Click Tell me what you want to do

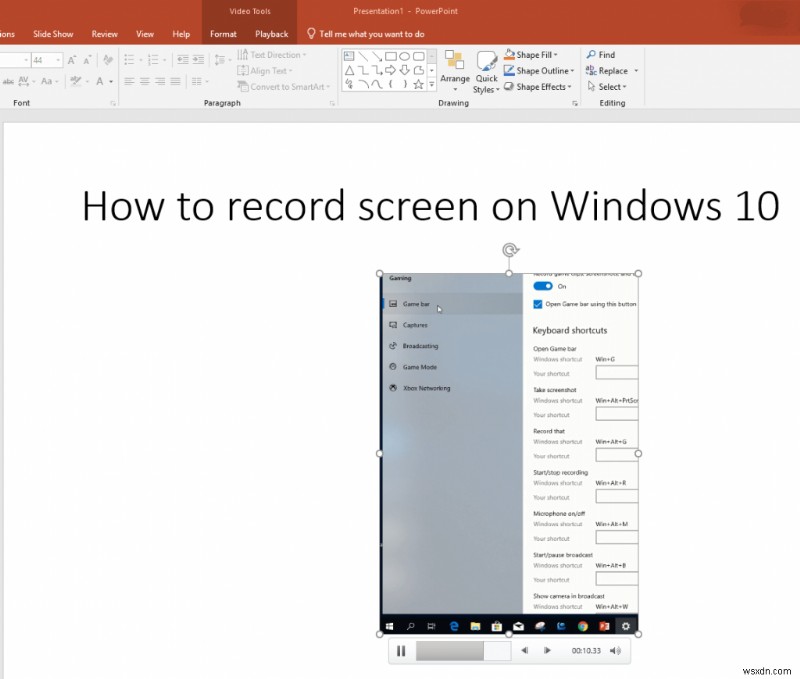371,33
